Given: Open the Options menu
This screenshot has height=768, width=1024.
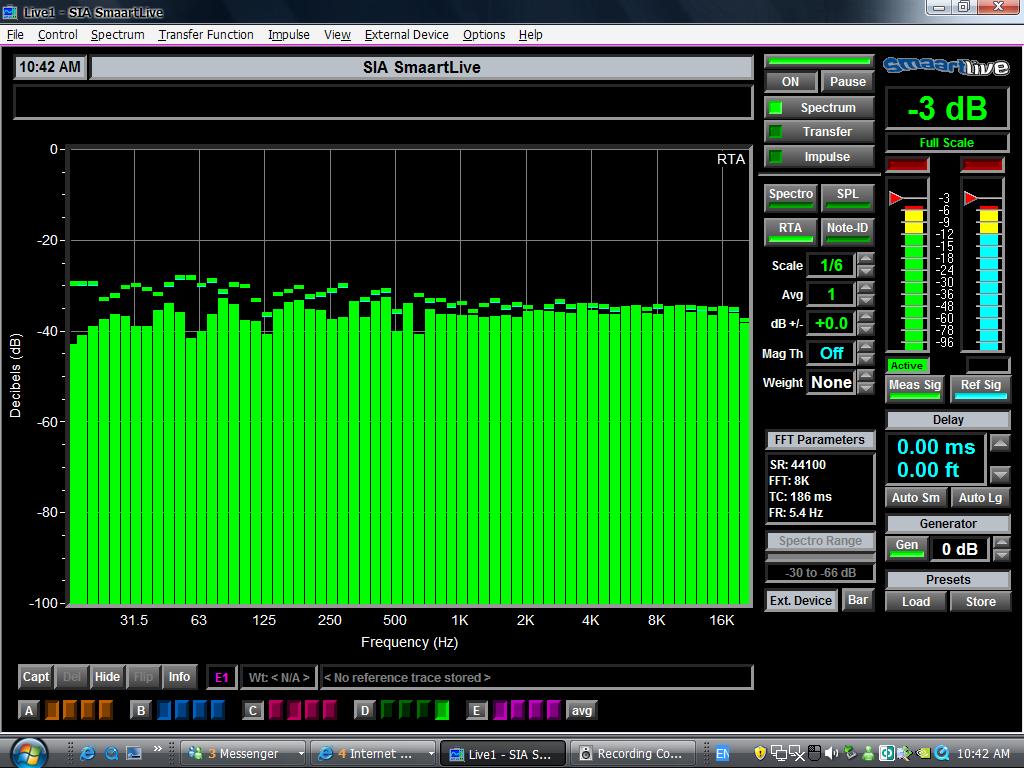Looking at the screenshot, I should pos(484,35).
